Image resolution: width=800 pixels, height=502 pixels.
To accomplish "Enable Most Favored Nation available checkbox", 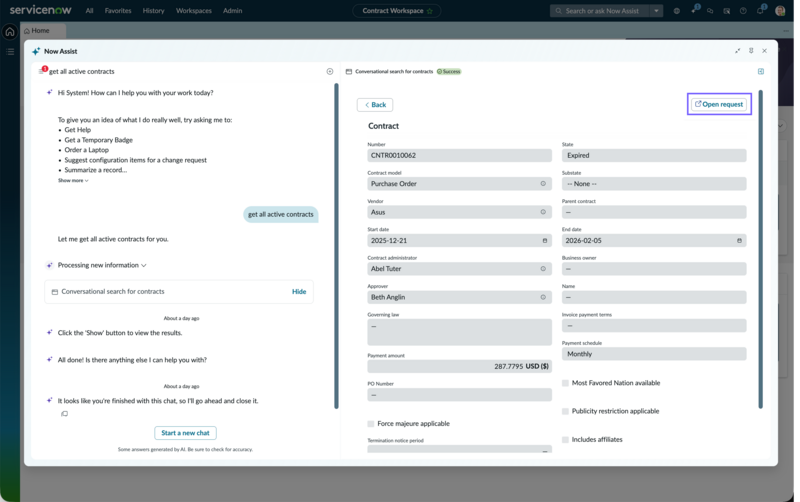I will [565, 383].
